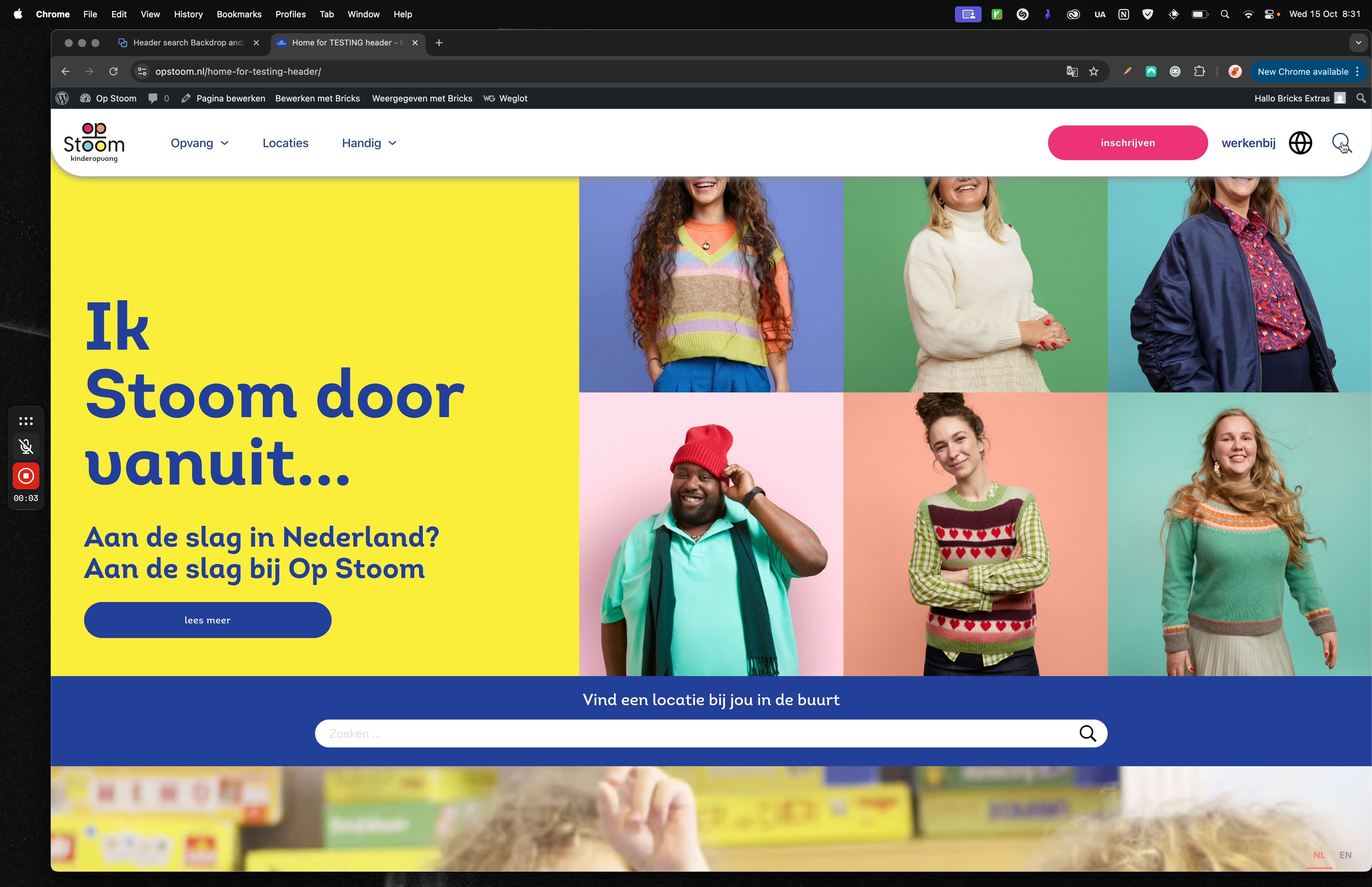Submit location search magnifier icon
The height and width of the screenshot is (887, 1372).
1087,733
